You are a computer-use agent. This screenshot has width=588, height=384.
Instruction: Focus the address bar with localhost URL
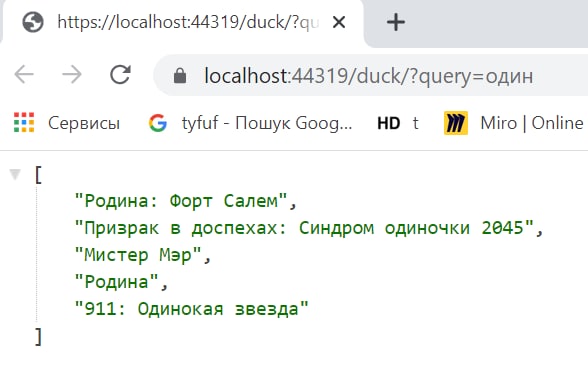(x=371, y=75)
